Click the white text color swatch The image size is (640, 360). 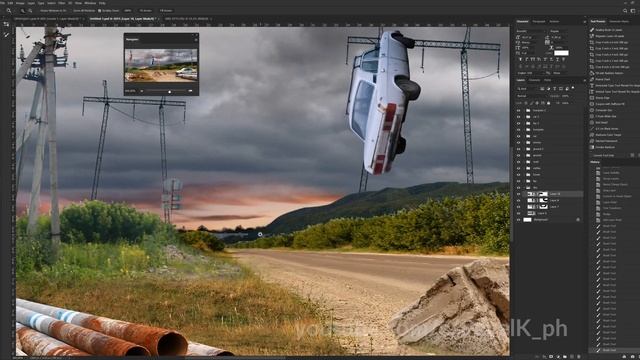pyautogui.click(x=561, y=53)
